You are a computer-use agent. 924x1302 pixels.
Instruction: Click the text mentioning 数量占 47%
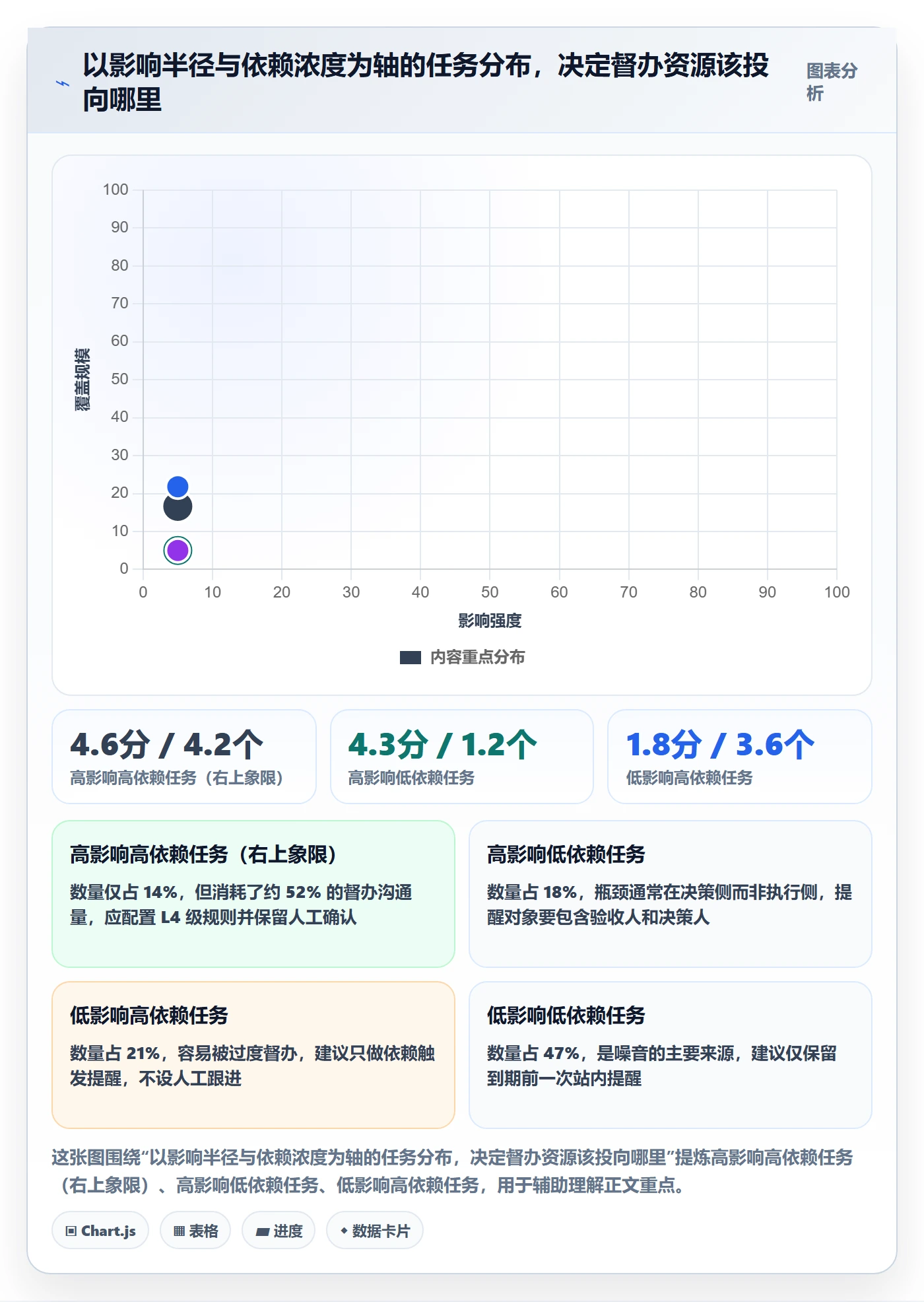[662, 1066]
